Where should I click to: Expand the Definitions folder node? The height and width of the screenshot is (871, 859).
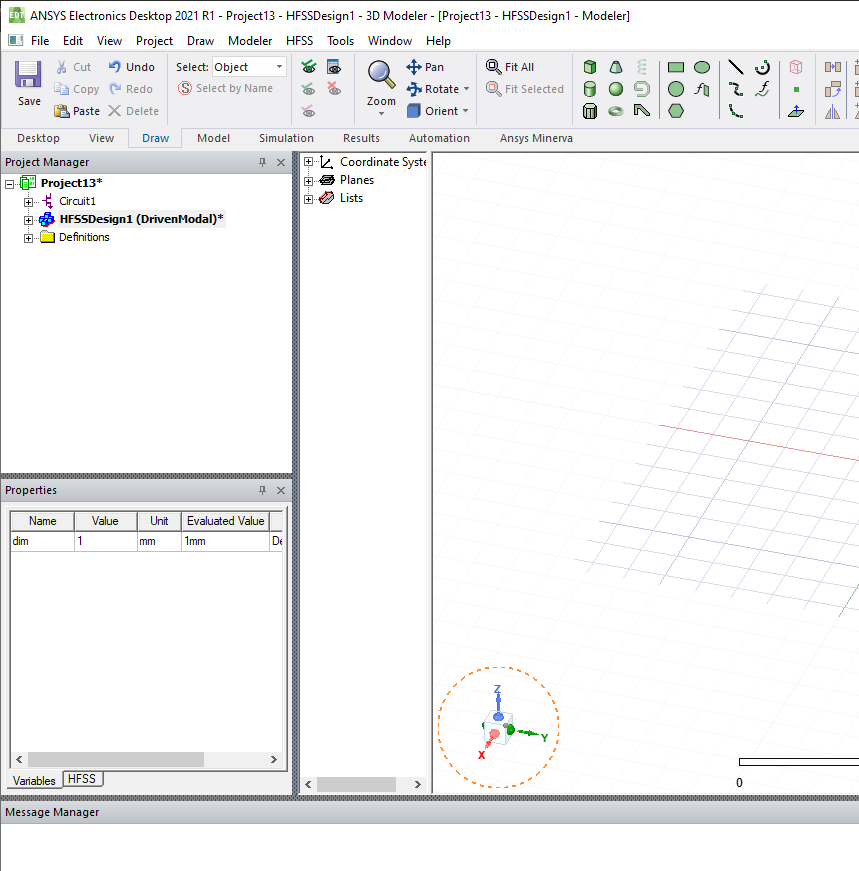click(28, 238)
